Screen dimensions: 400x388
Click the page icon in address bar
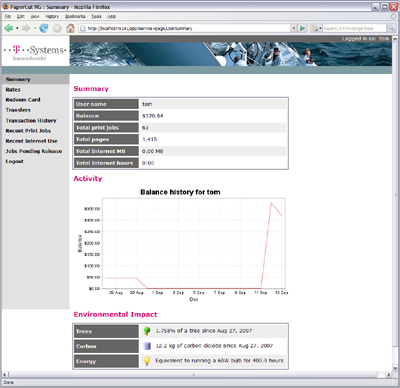(x=83, y=28)
